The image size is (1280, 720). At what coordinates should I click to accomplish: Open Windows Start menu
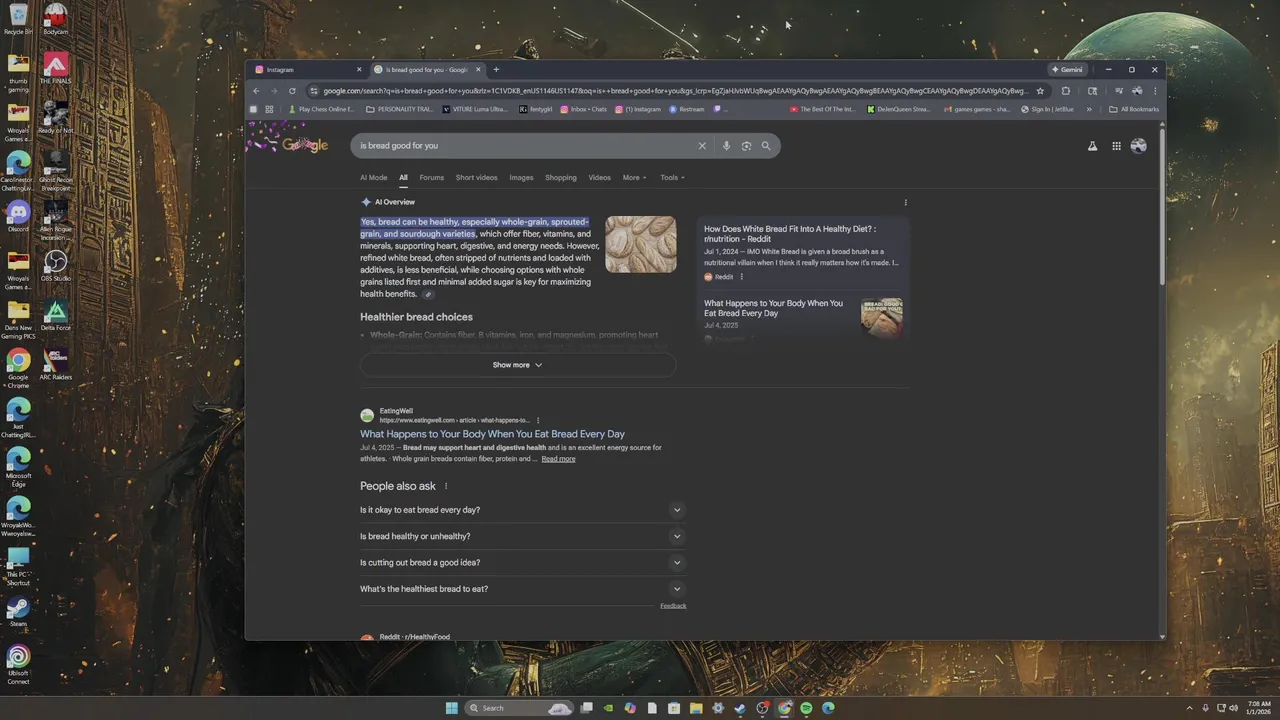[452, 708]
